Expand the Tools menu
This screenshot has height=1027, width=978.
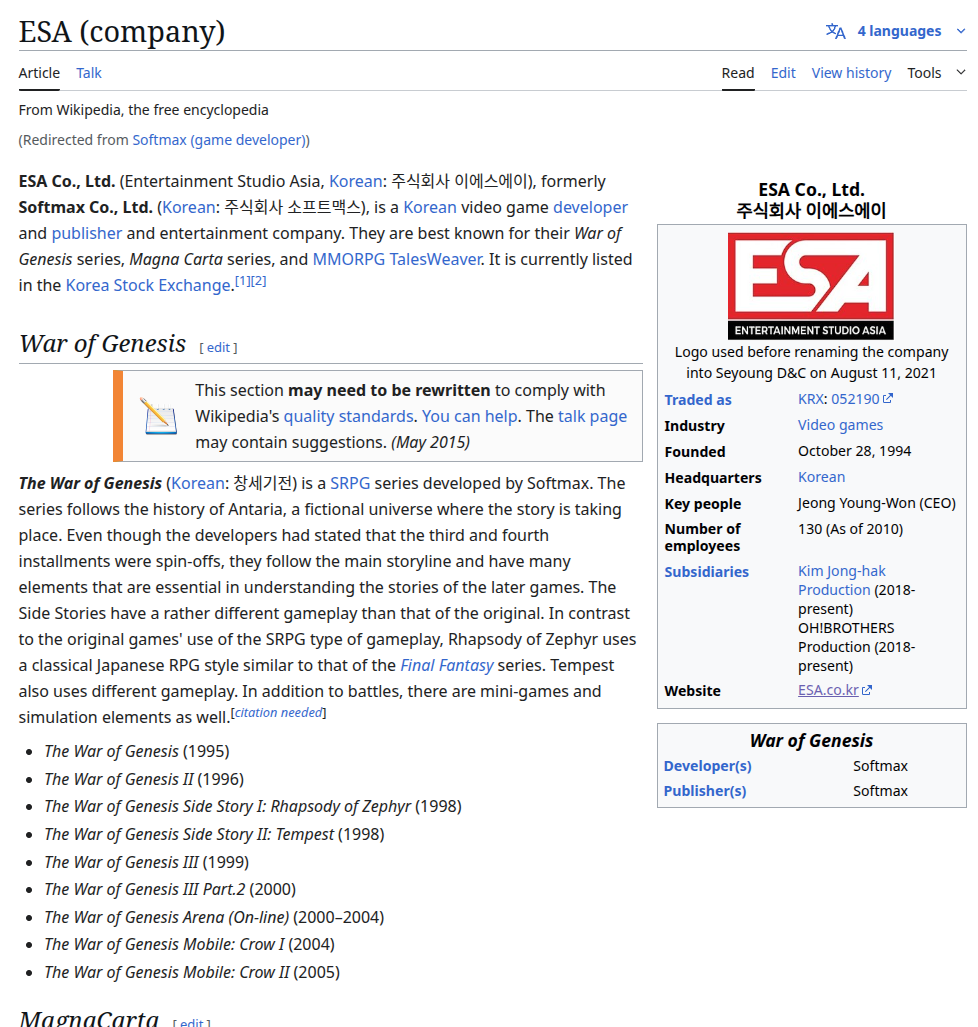pyautogui.click(x=936, y=73)
